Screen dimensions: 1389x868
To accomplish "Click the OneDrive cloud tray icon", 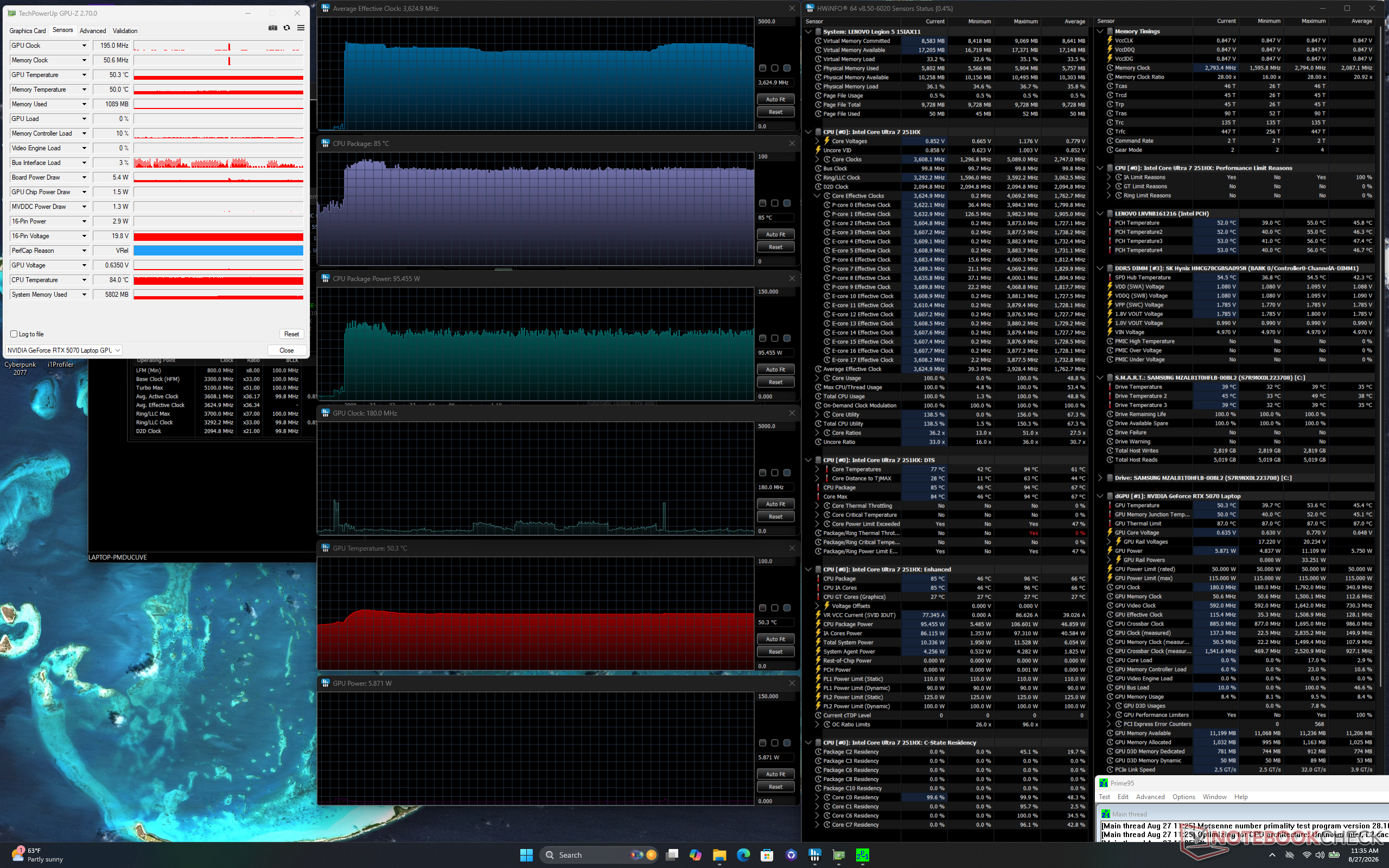I will [x=1289, y=855].
